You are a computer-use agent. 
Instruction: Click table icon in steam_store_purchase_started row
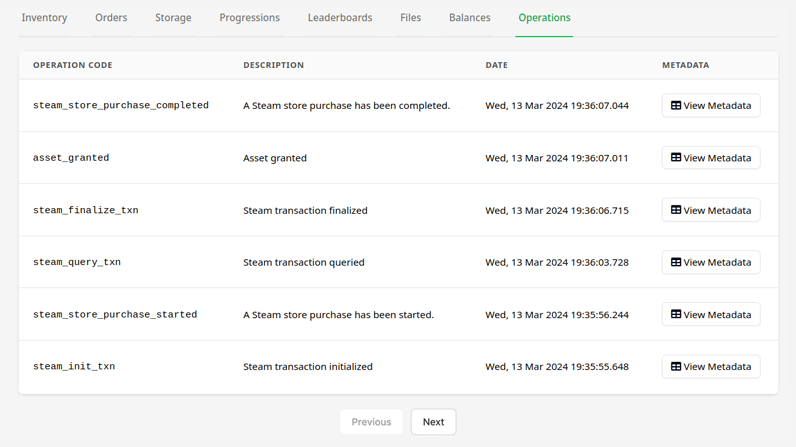pos(676,315)
